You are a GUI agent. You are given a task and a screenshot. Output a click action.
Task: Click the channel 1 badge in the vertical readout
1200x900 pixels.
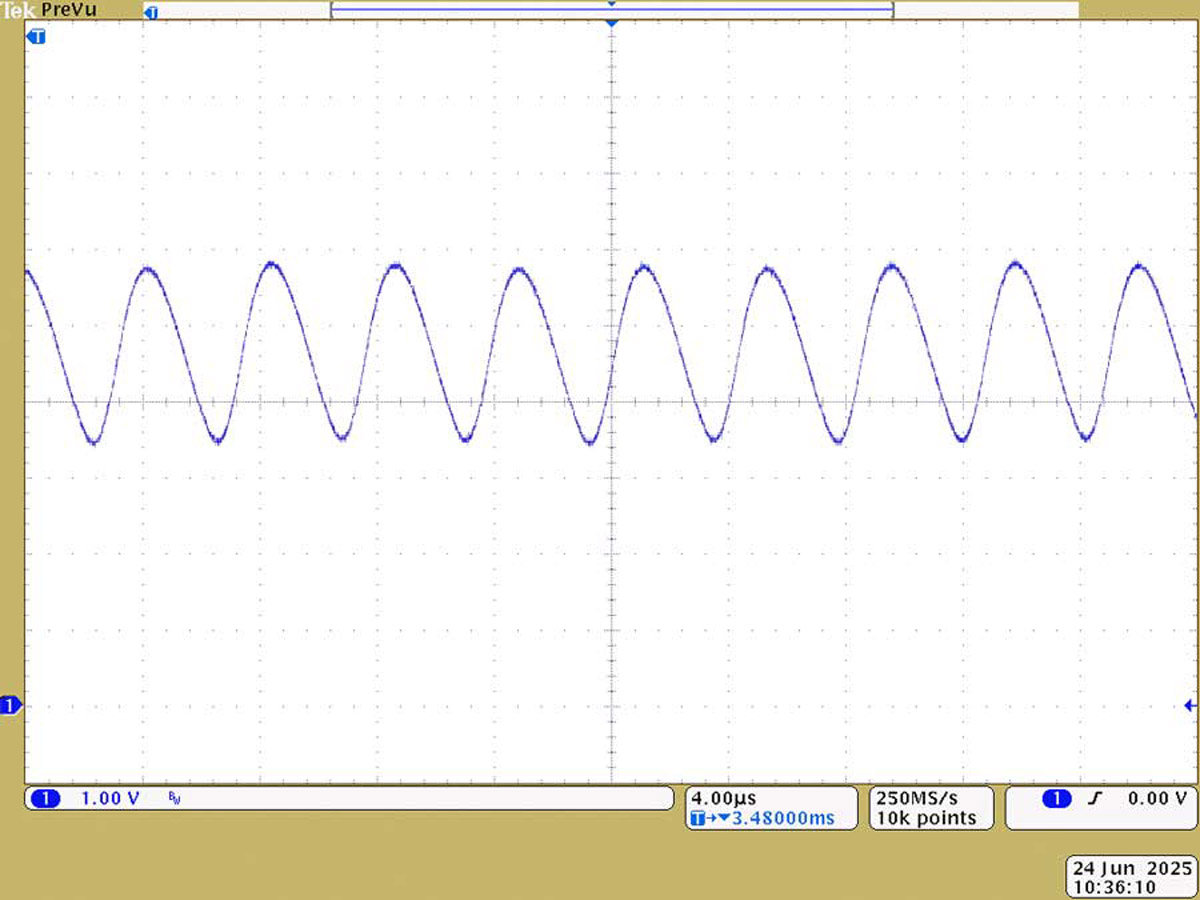pos(46,798)
